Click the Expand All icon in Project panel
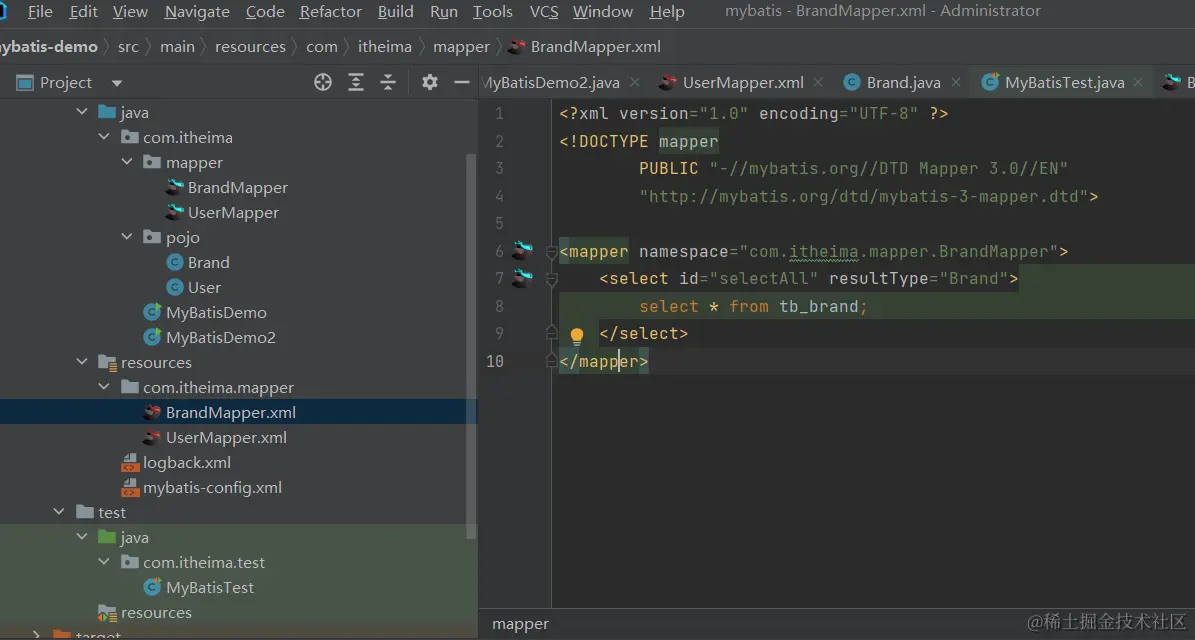Viewport: 1195px width, 640px height. pyautogui.click(x=356, y=82)
